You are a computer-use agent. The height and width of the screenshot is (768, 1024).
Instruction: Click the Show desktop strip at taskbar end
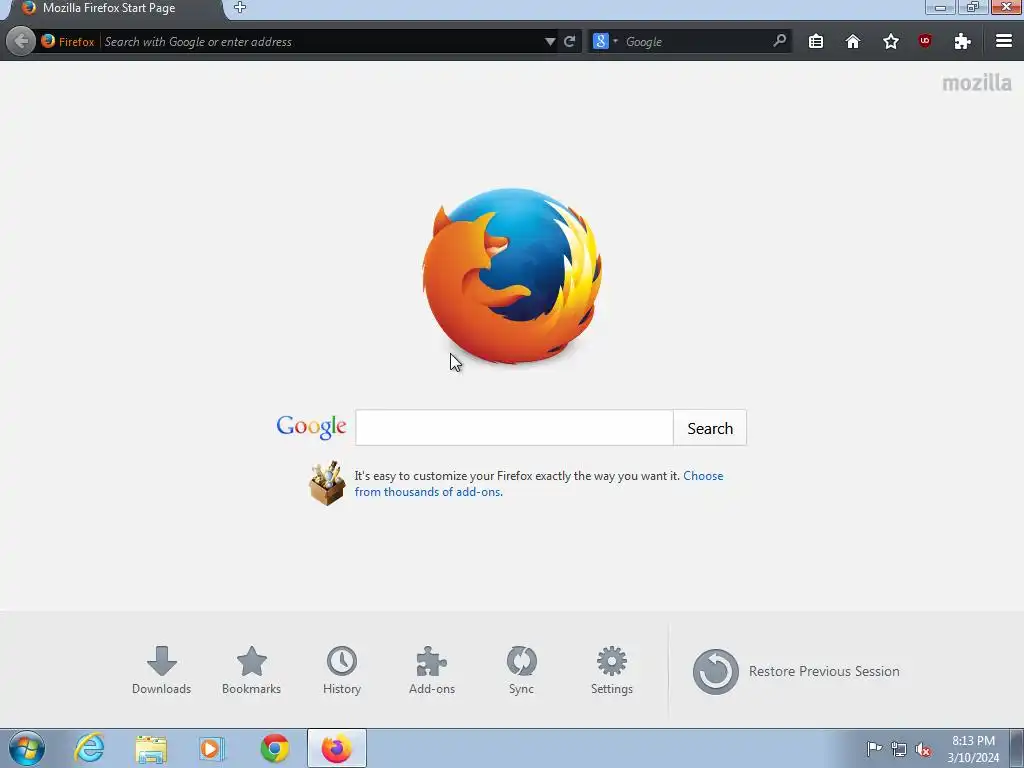1017,748
